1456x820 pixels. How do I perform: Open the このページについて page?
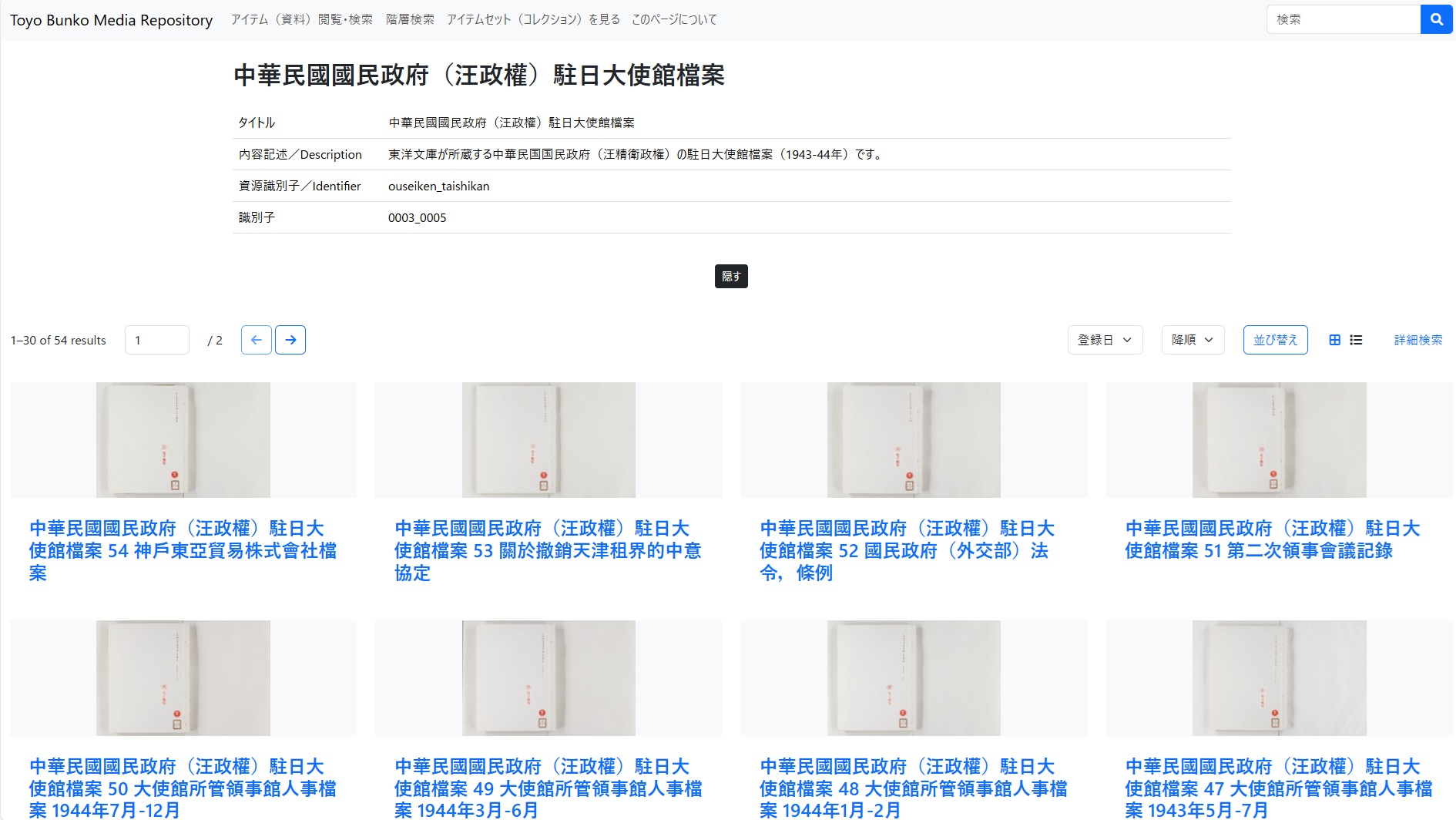coord(673,19)
